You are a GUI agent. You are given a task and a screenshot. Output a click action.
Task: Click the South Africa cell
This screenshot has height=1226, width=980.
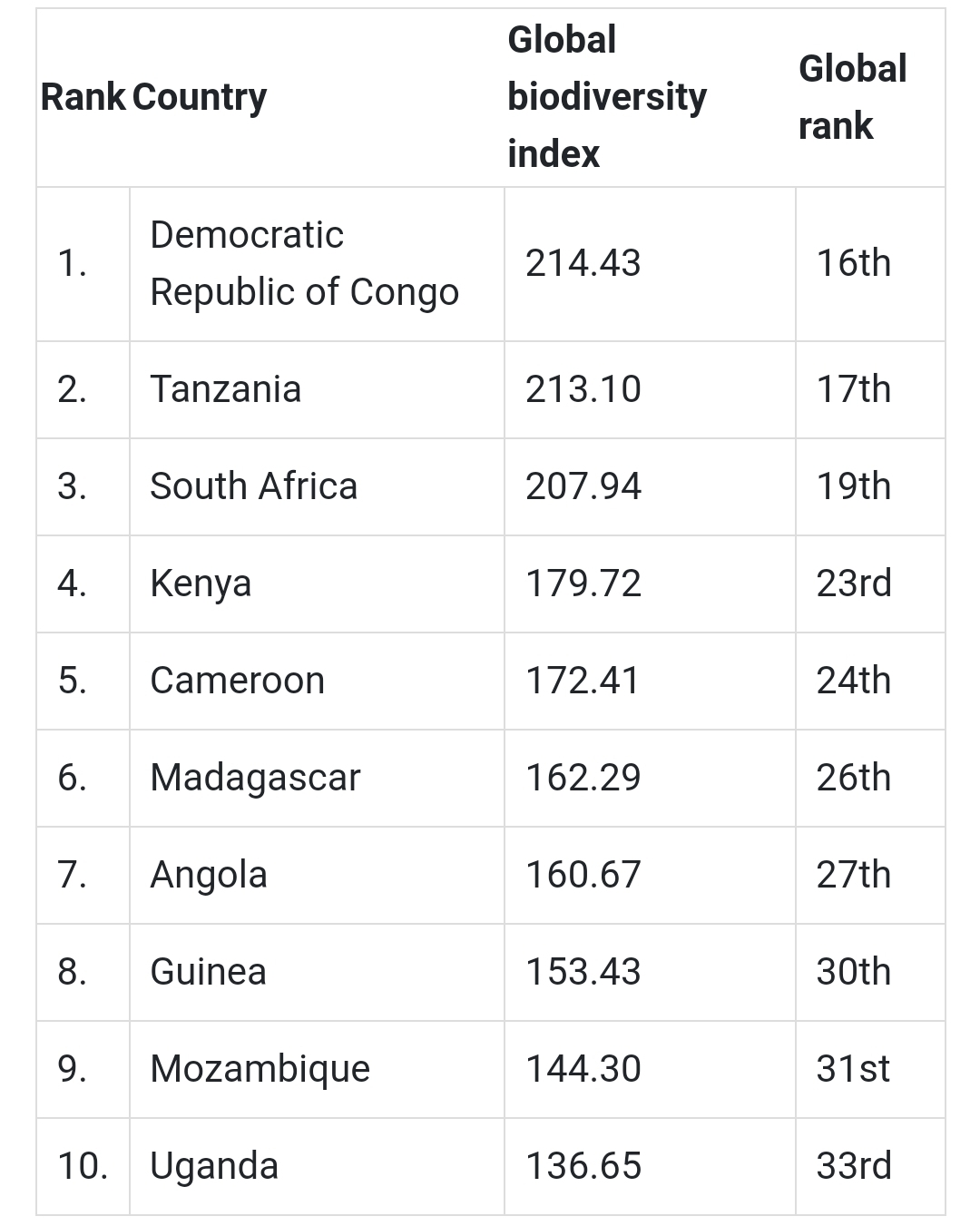click(x=253, y=486)
